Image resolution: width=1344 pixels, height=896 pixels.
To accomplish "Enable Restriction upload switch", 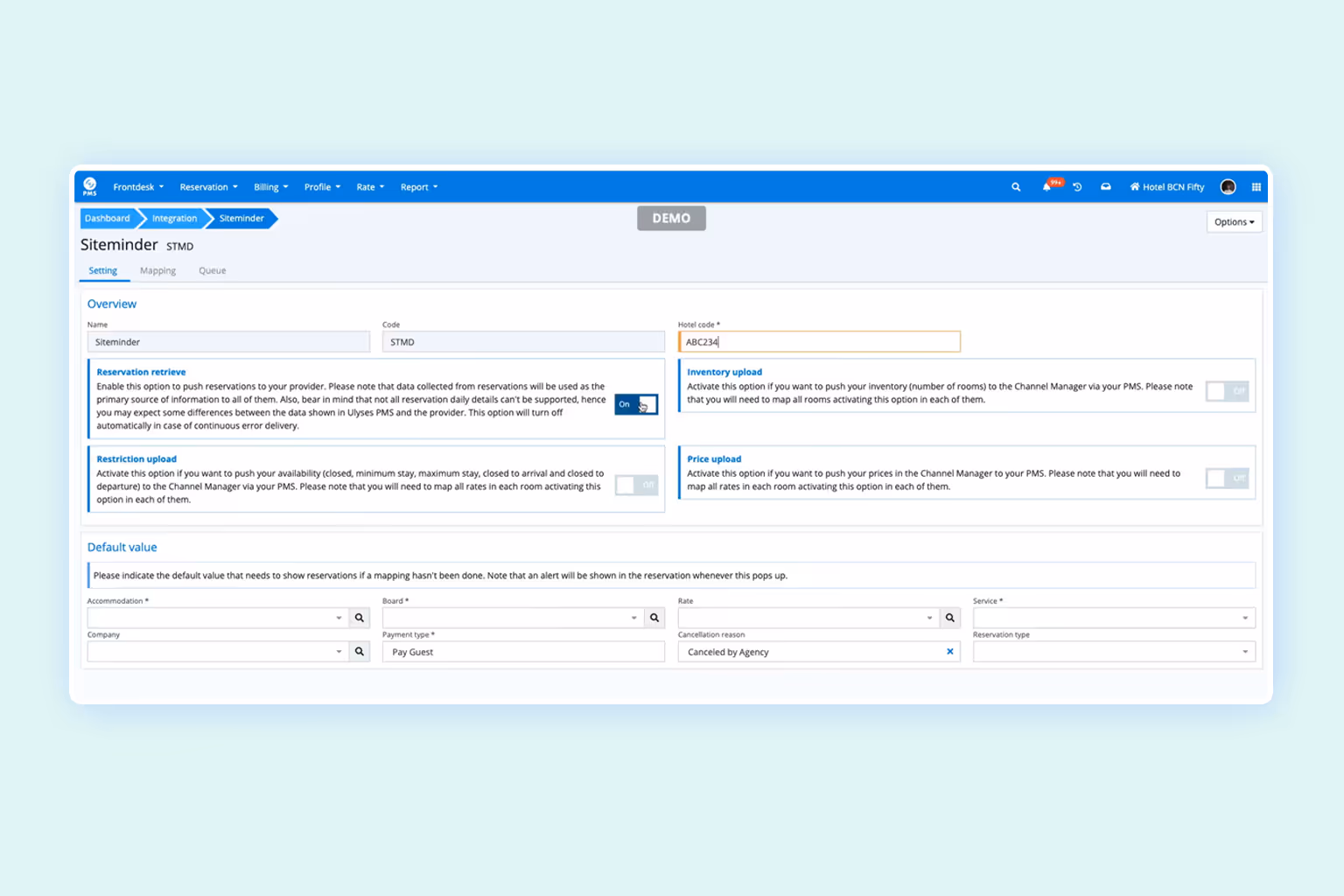I will coord(636,485).
